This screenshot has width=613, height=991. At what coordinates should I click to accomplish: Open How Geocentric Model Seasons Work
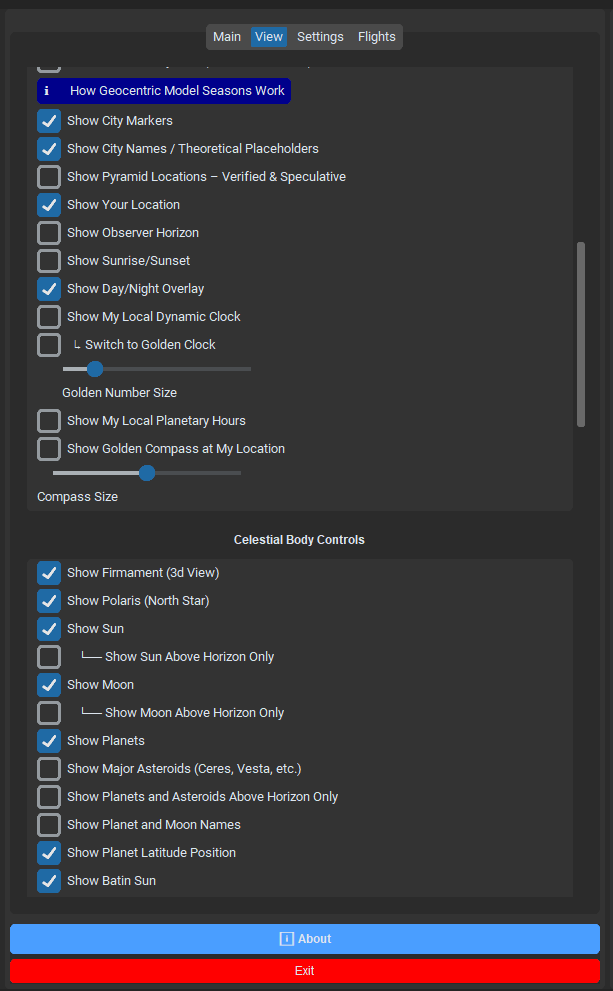(176, 91)
